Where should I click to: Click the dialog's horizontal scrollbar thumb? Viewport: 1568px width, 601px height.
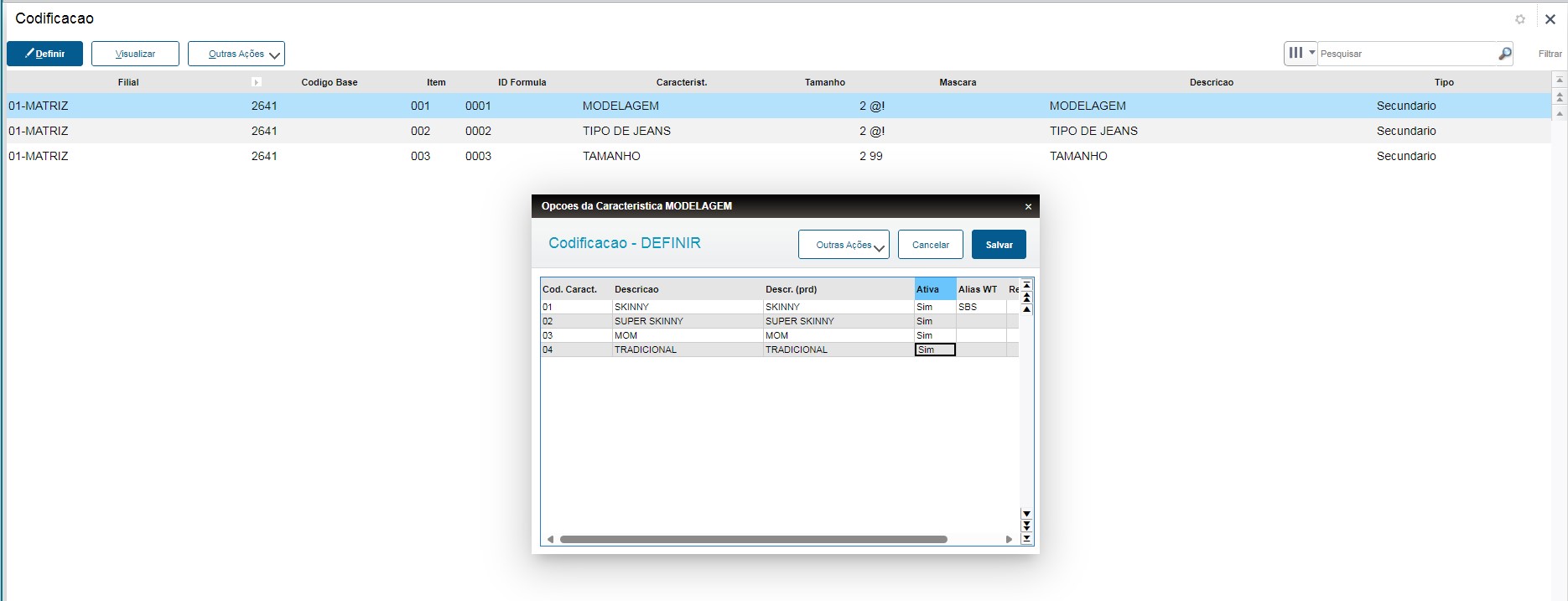click(x=754, y=539)
